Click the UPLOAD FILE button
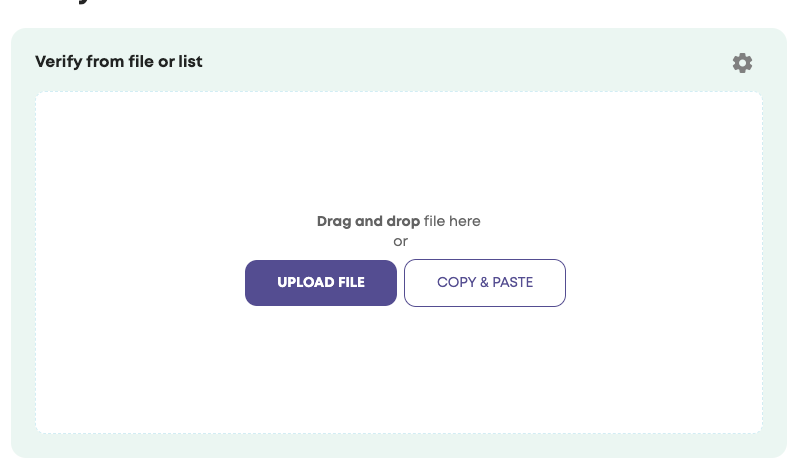The image size is (796, 476). [321, 283]
